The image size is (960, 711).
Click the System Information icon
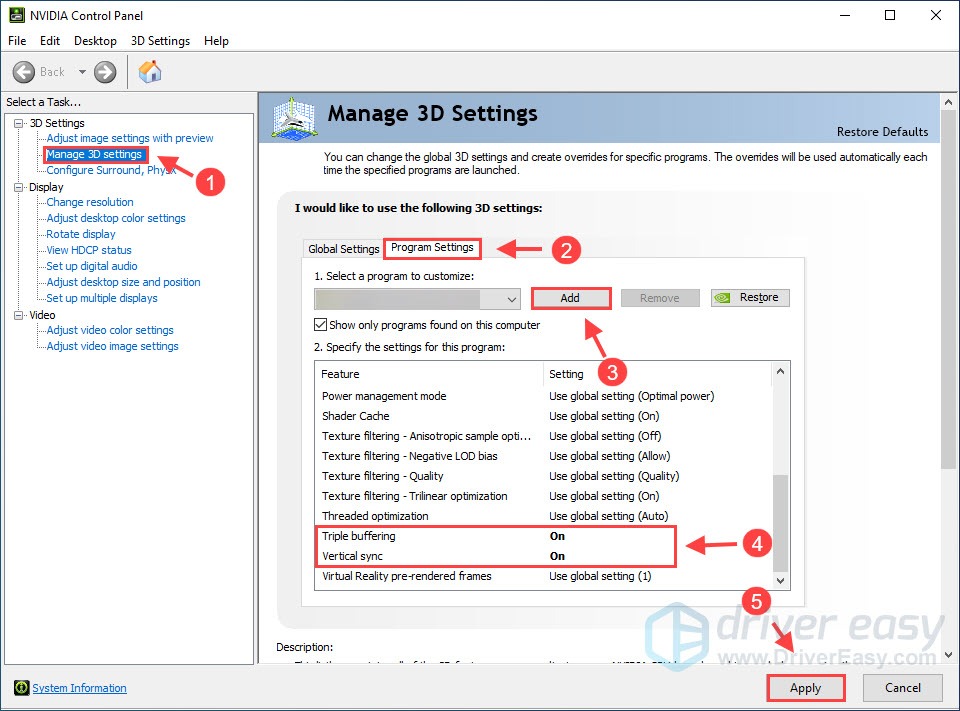click(x=21, y=688)
